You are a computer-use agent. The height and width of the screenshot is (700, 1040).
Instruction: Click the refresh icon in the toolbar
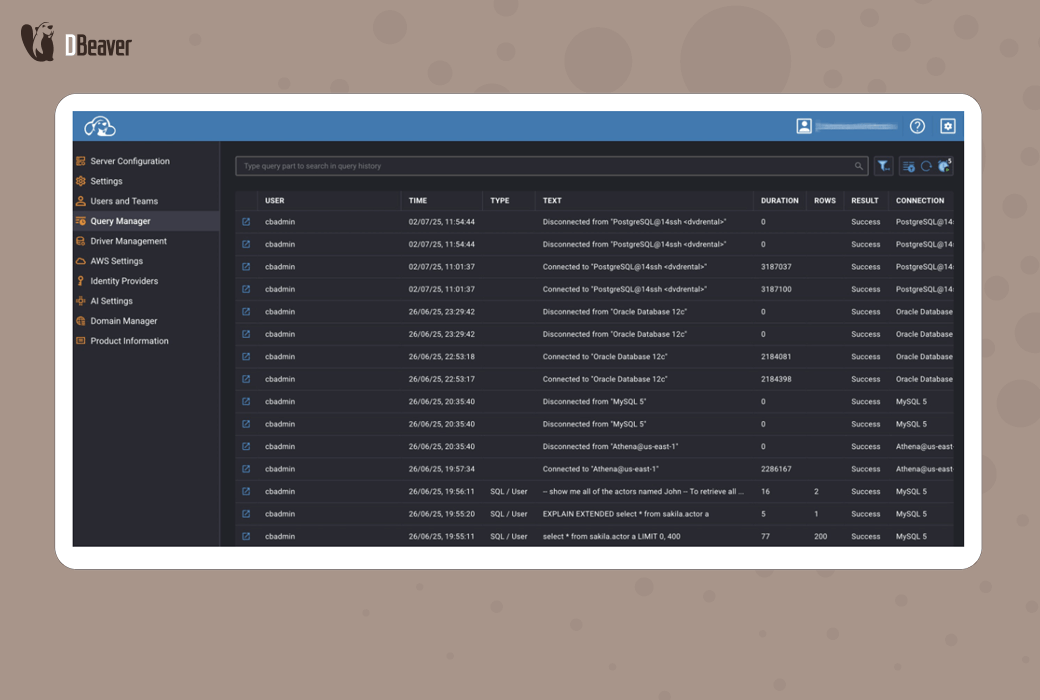[926, 166]
